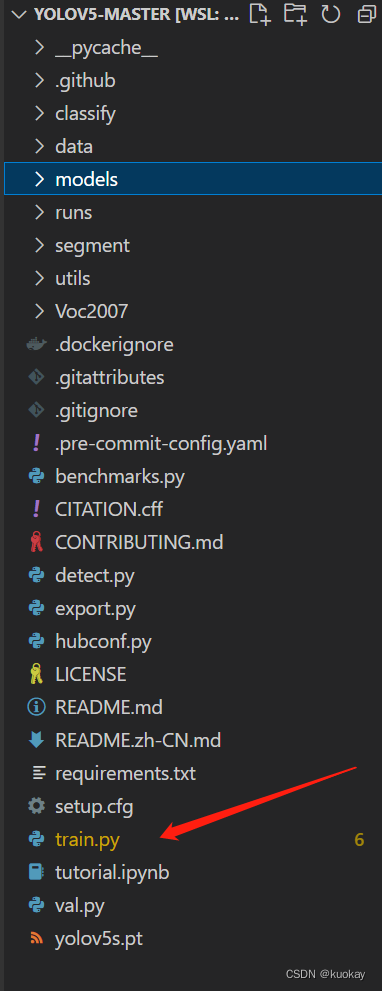Click the notebook icon beside tutorial.ipynb

tap(37, 873)
